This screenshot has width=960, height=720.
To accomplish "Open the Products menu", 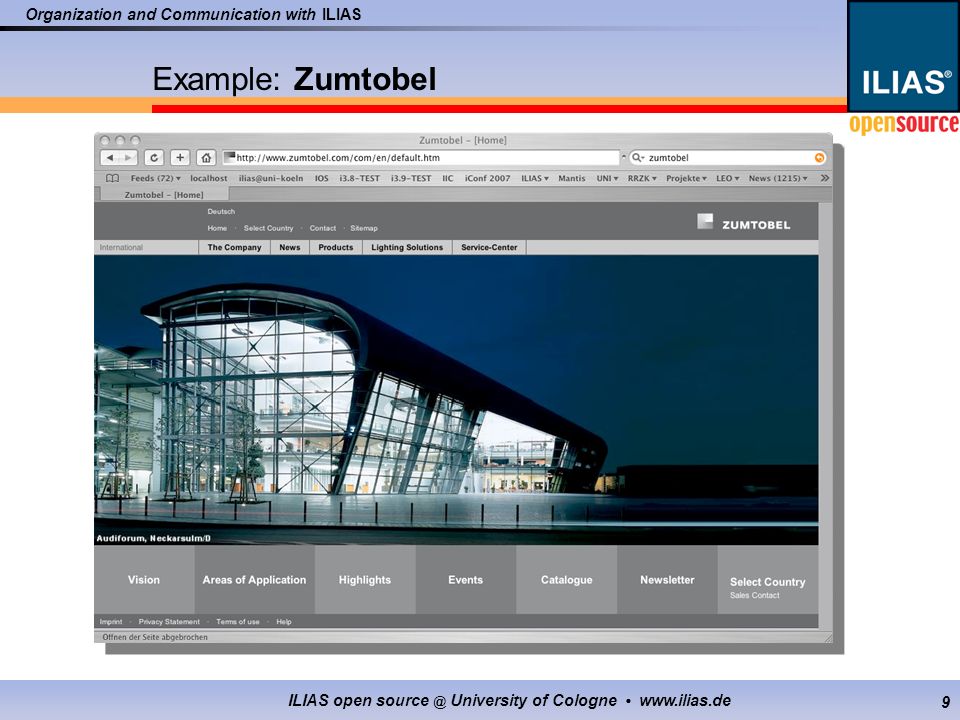I will (x=336, y=247).
